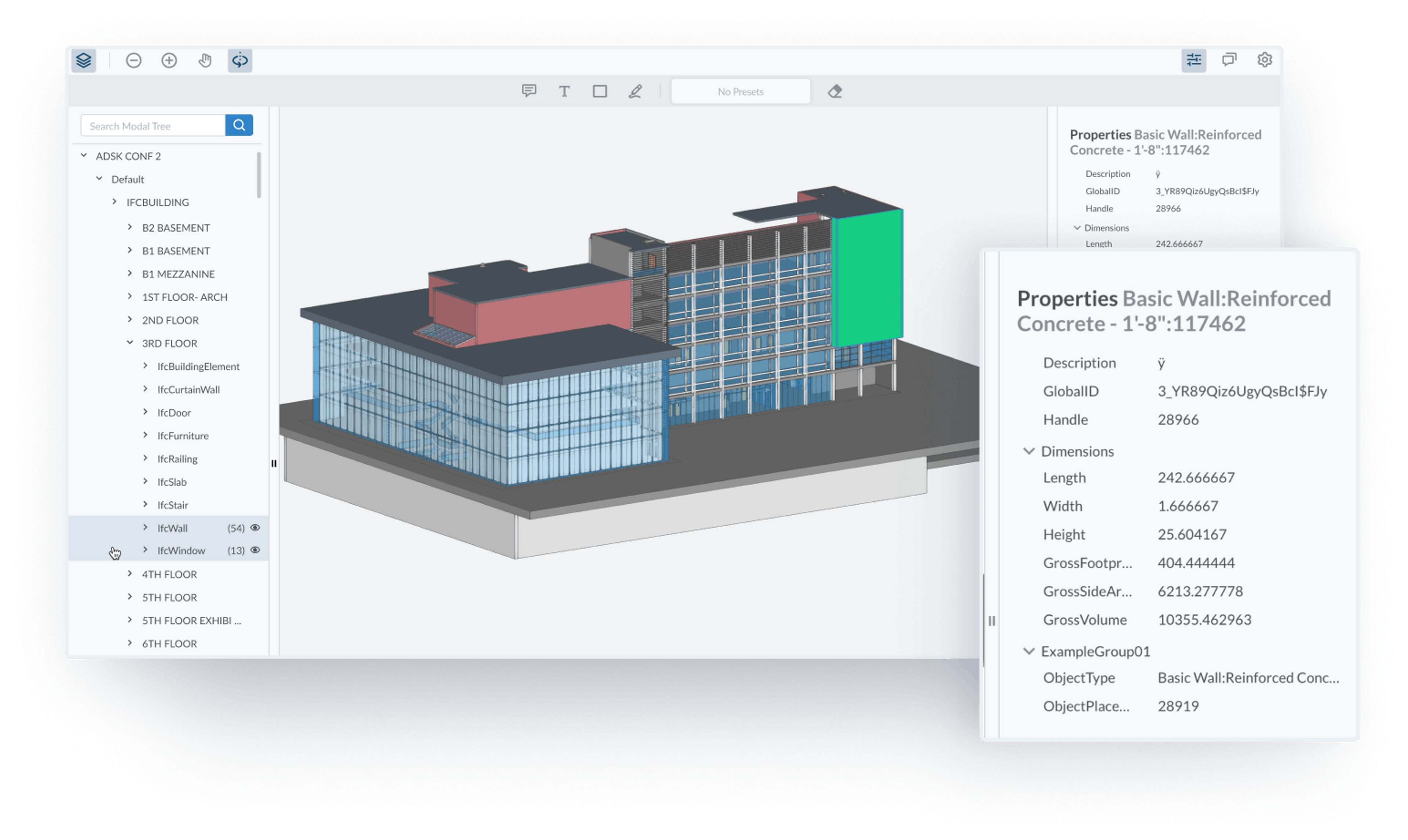Toggle visibility eye for IfcWindow
The height and width of the screenshot is (840, 1408).
point(255,550)
